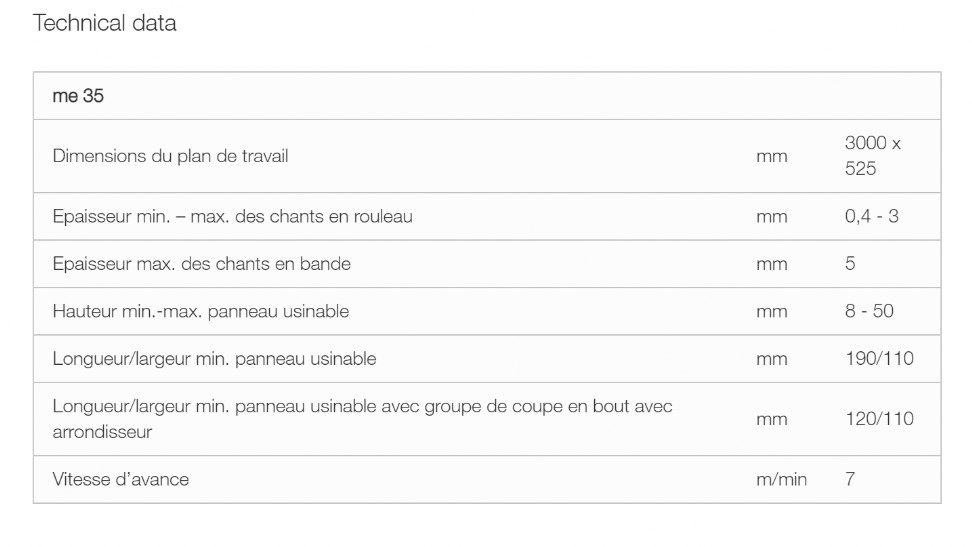Click the 8 - 50 value cell
972x547 pixels.
pyautogui.click(x=868, y=311)
